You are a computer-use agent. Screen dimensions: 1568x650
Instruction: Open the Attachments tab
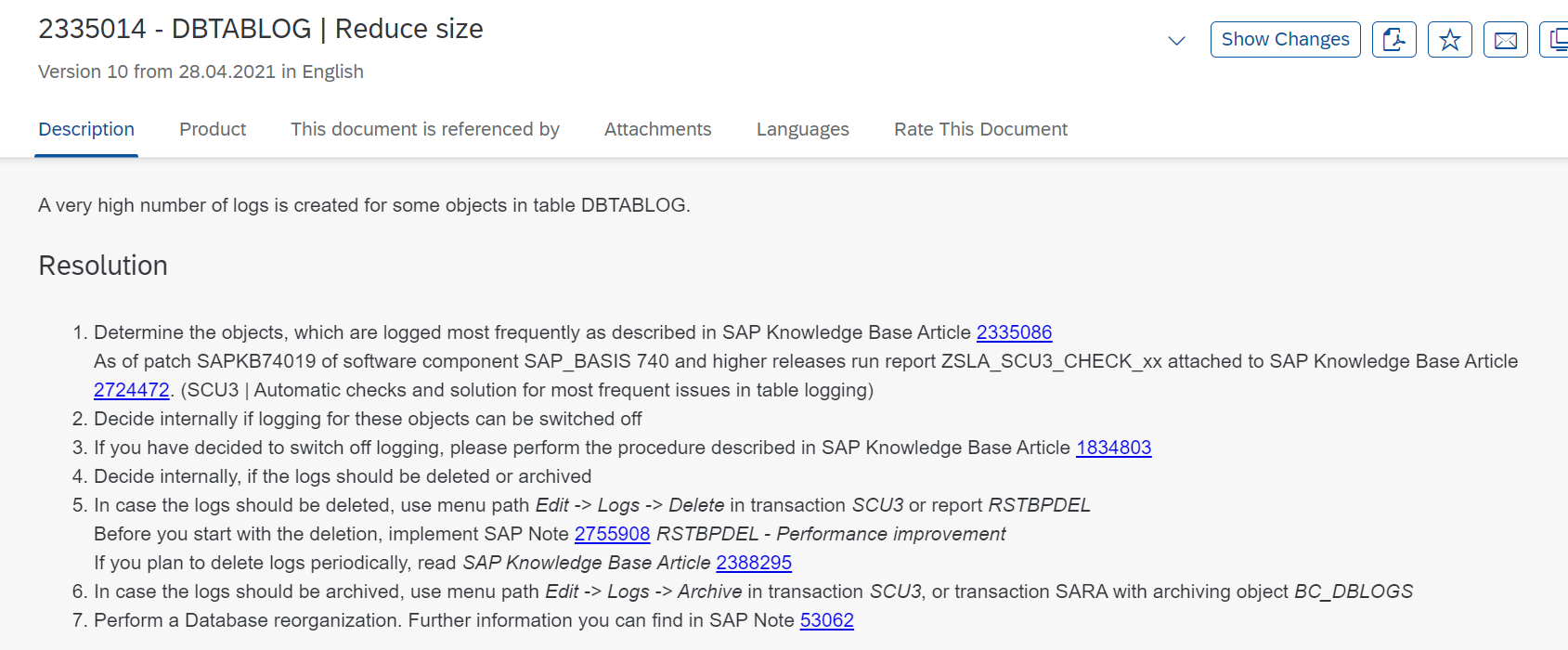[x=657, y=129]
